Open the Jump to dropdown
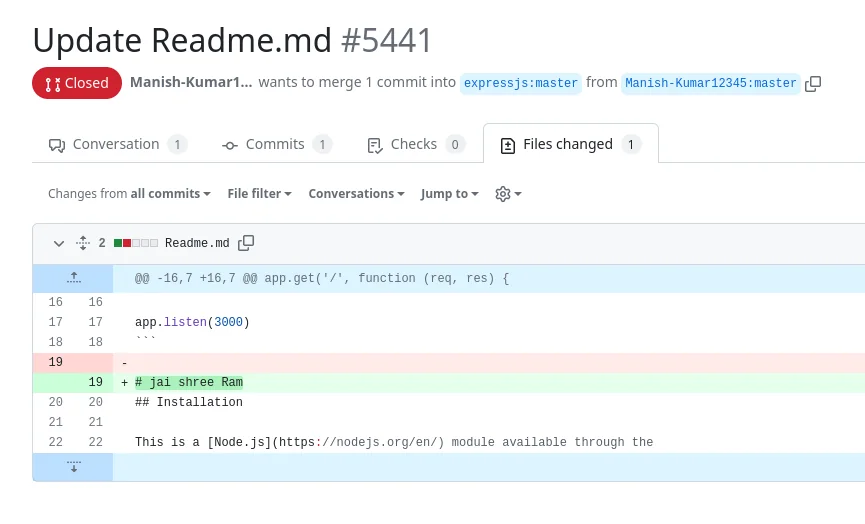This screenshot has width=865, height=524. [449, 194]
